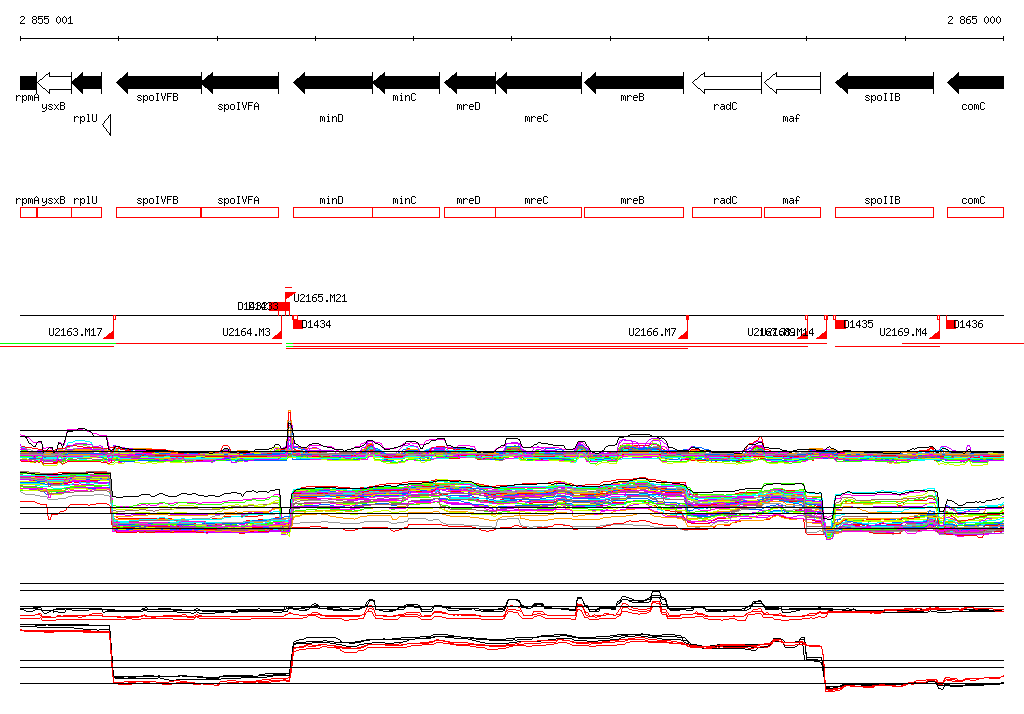Choose the red-outlined radC box
1024x714 pixels.
click(727, 212)
